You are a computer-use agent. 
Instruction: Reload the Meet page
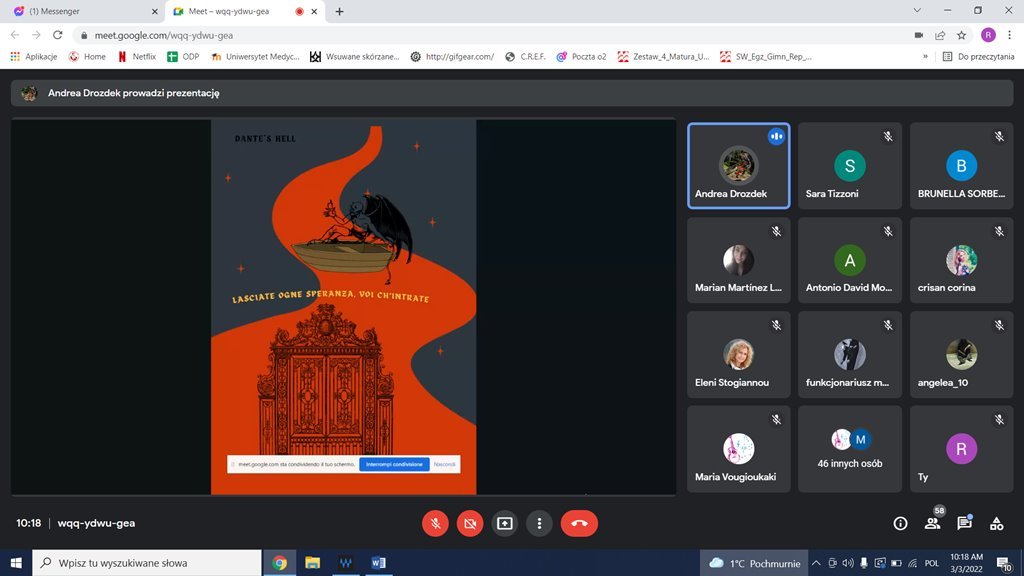[57, 35]
